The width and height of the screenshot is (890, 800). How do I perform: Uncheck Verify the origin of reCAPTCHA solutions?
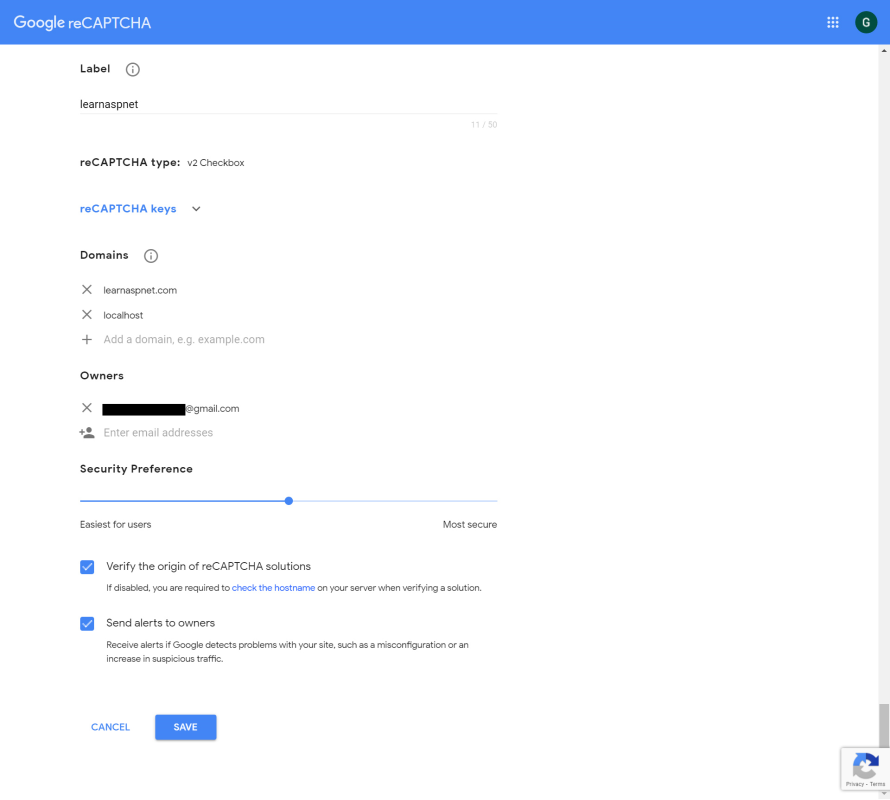(x=87, y=567)
